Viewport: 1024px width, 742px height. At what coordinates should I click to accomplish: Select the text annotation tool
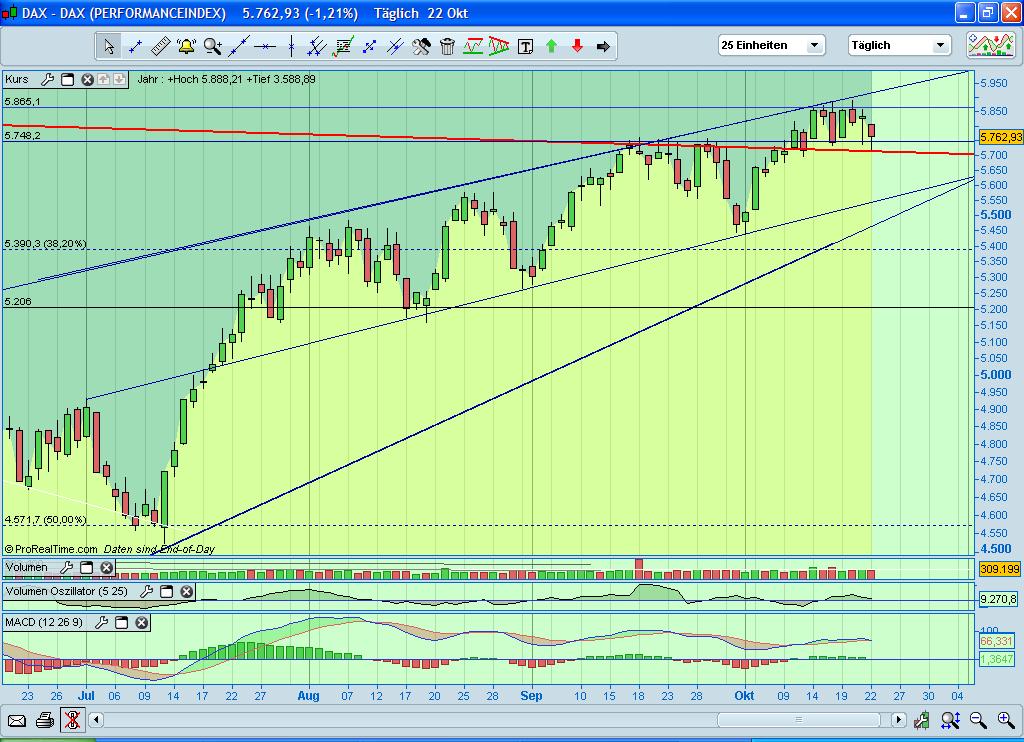coord(525,46)
